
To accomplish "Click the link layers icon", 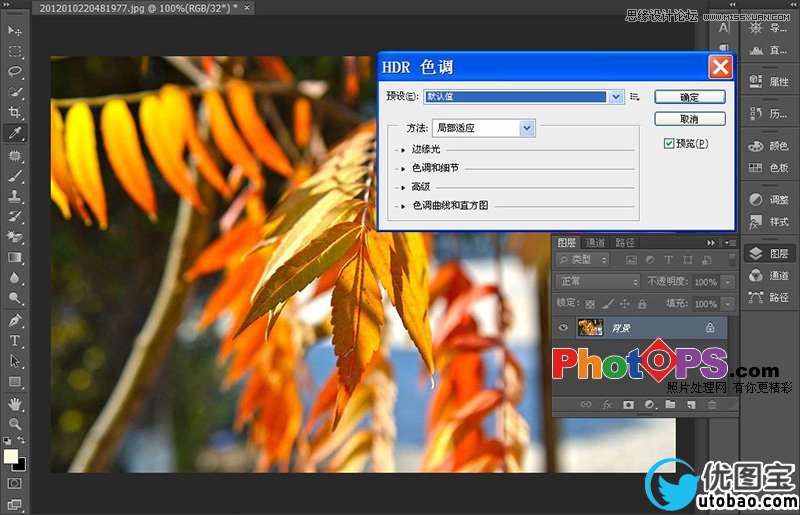I will point(586,405).
